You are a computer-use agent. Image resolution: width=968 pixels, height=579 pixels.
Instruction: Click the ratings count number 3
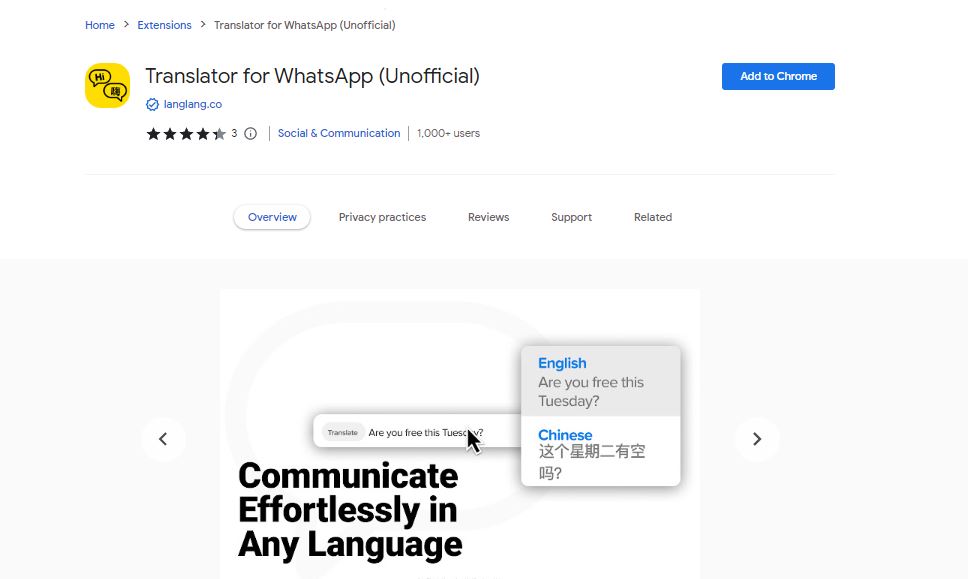(234, 133)
